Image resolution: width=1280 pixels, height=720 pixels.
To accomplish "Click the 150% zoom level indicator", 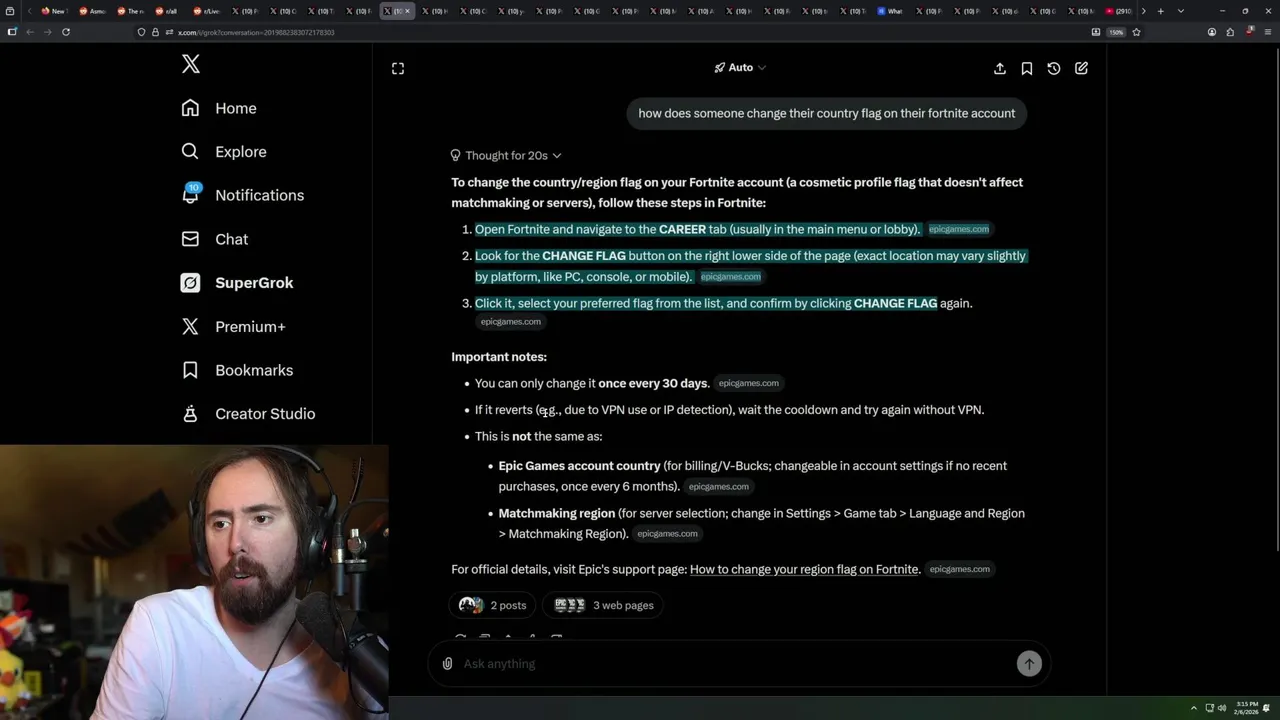I will click(1116, 32).
